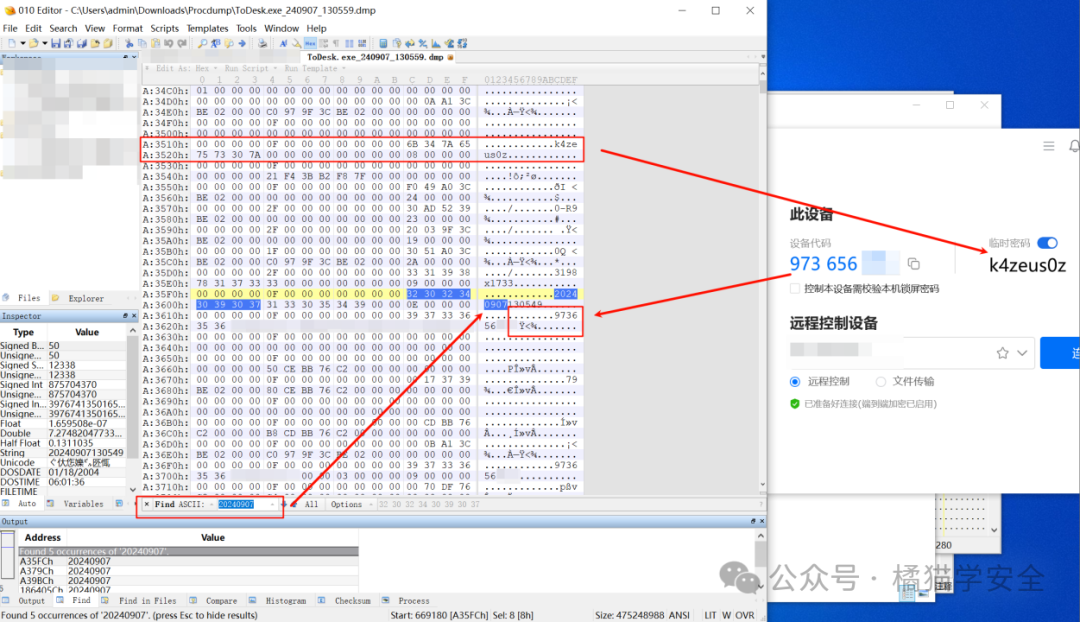Click the Paste toolbar icon

click(x=156, y=43)
